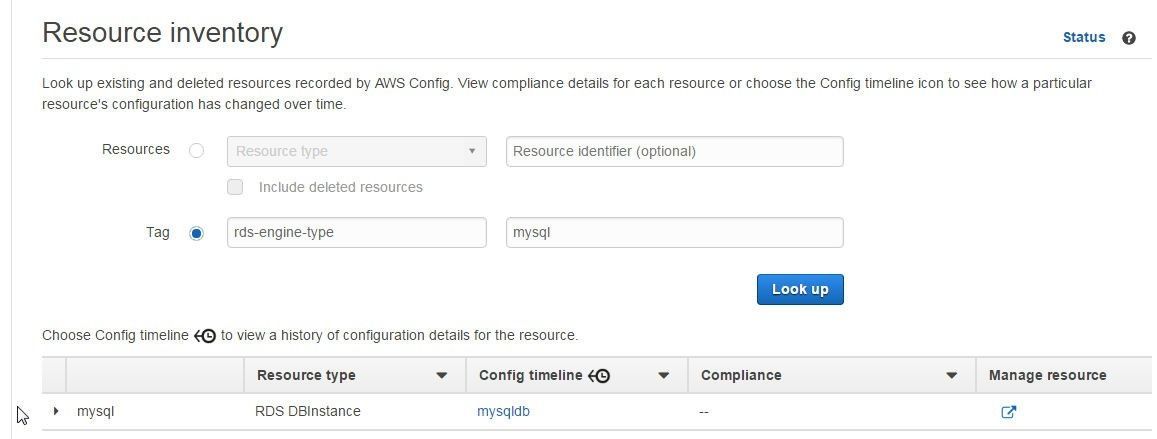This screenshot has width=1157, height=439.
Task: Open the help question mark icon
Action: pyautogui.click(x=1128, y=38)
